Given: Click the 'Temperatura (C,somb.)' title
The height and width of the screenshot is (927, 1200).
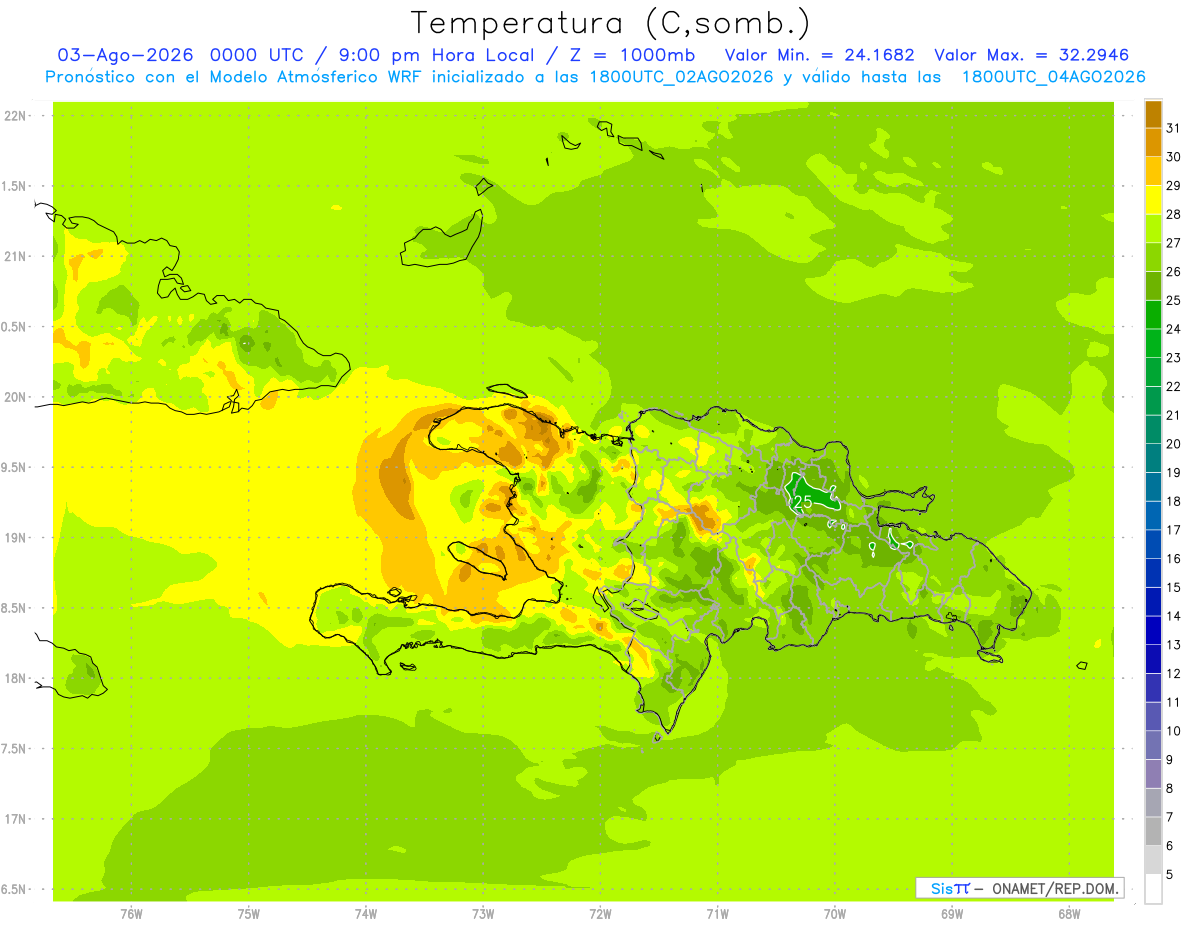Looking at the screenshot, I should coord(611,23).
